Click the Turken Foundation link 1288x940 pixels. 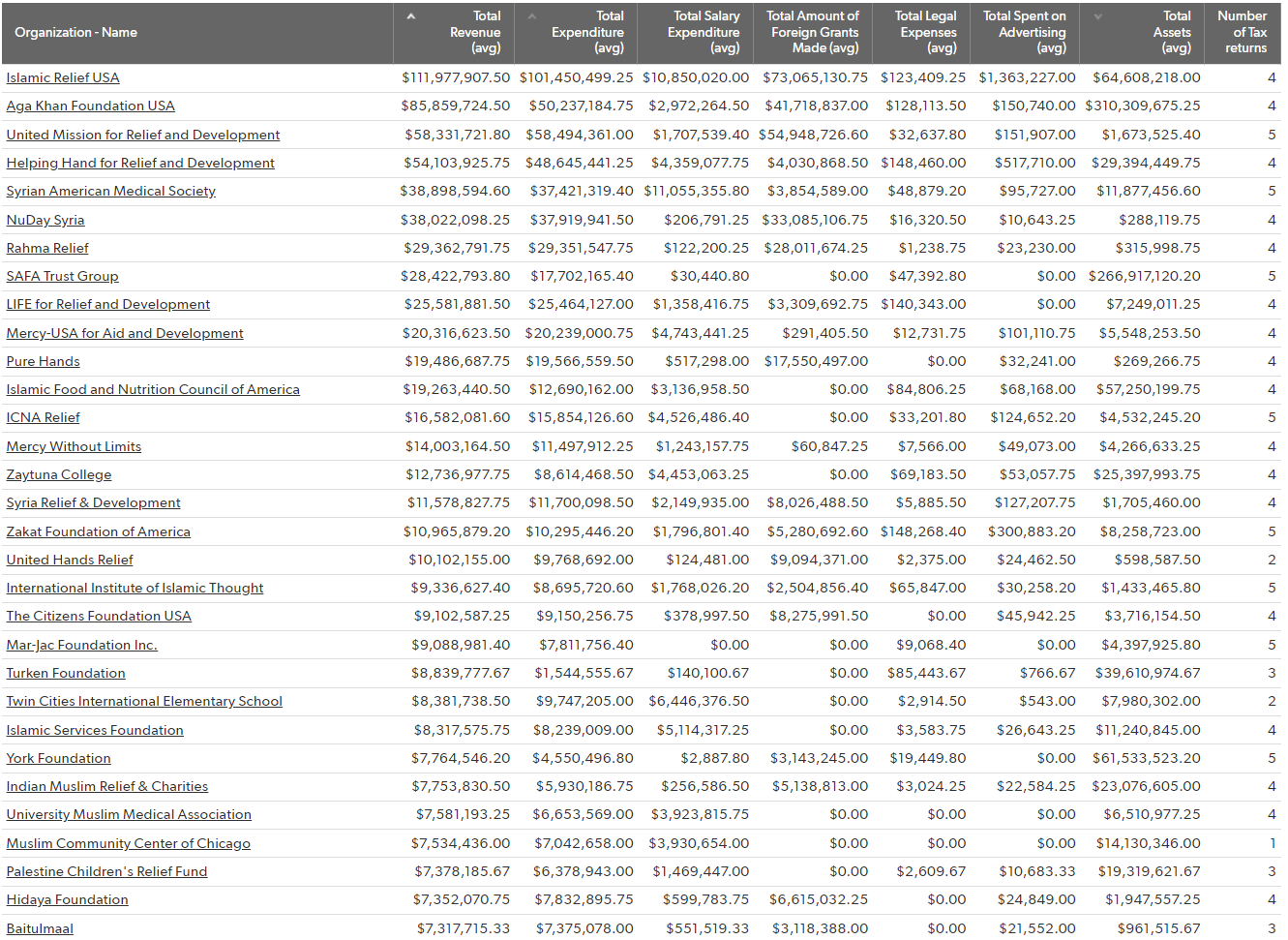[65, 674]
